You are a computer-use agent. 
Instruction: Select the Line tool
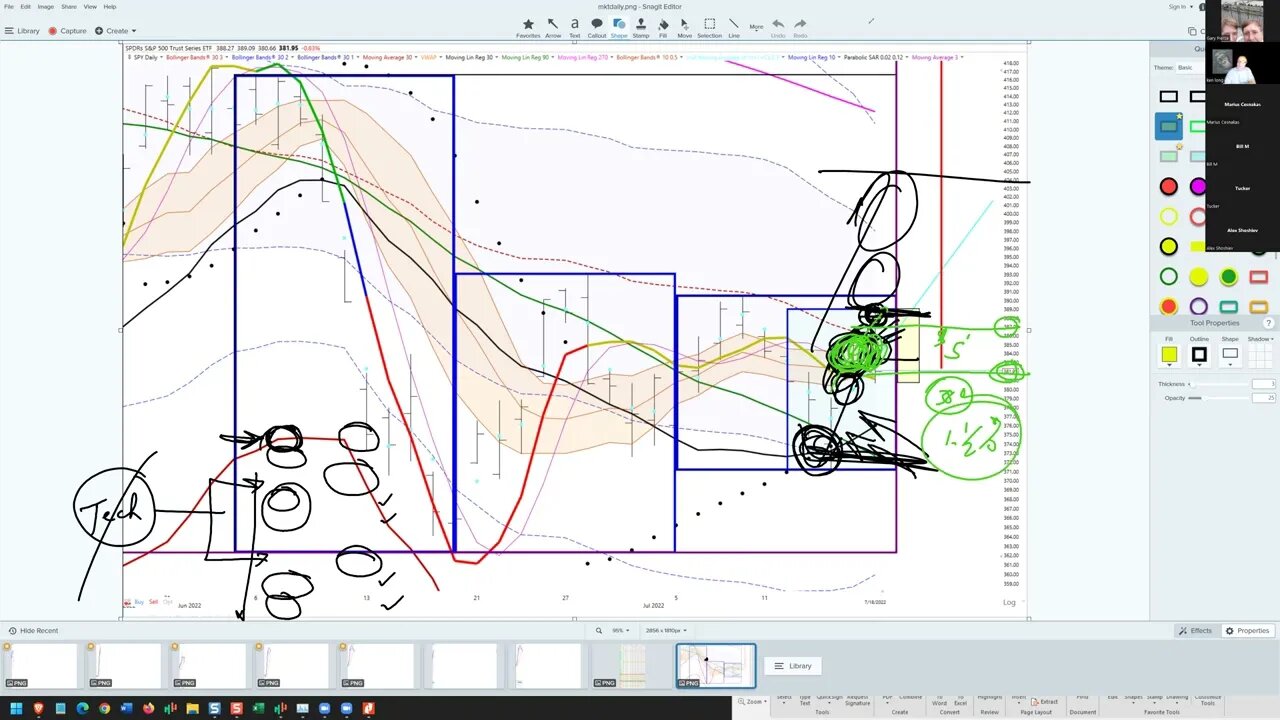[x=734, y=27]
